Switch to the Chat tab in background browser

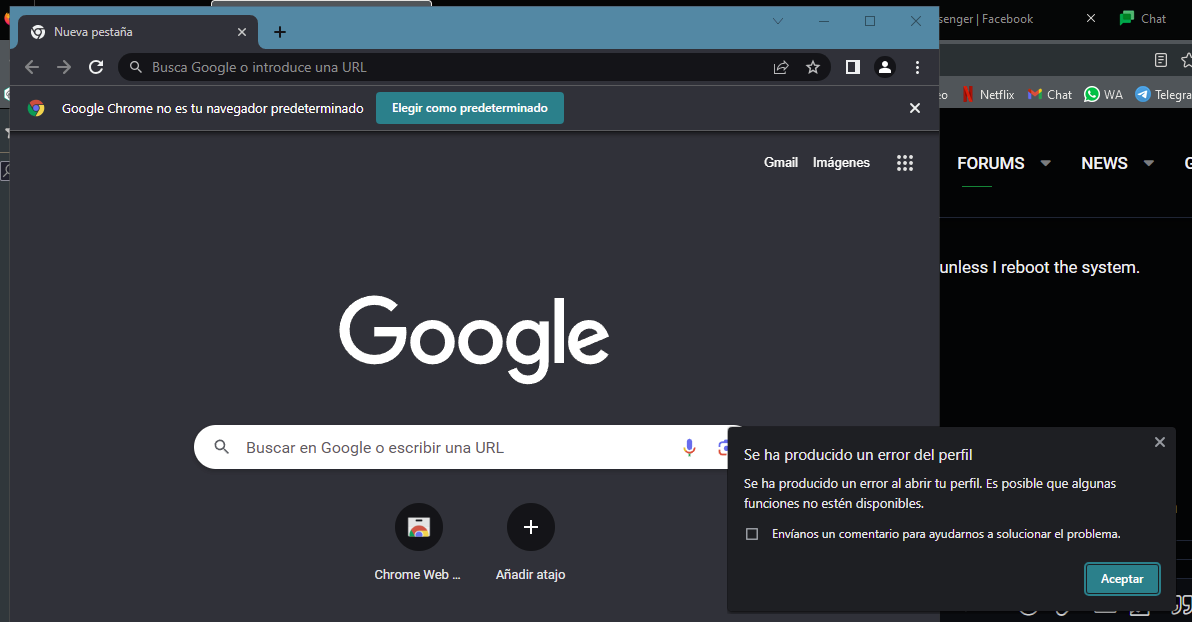(x=1145, y=18)
